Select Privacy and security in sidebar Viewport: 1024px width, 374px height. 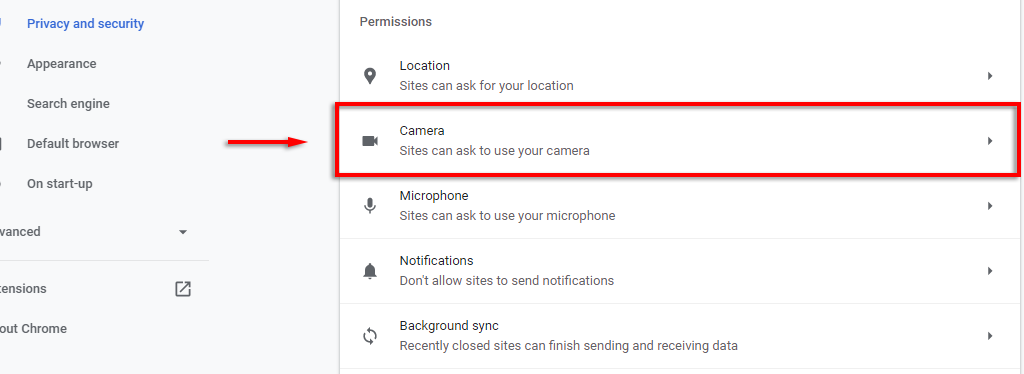tap(86, 24)
